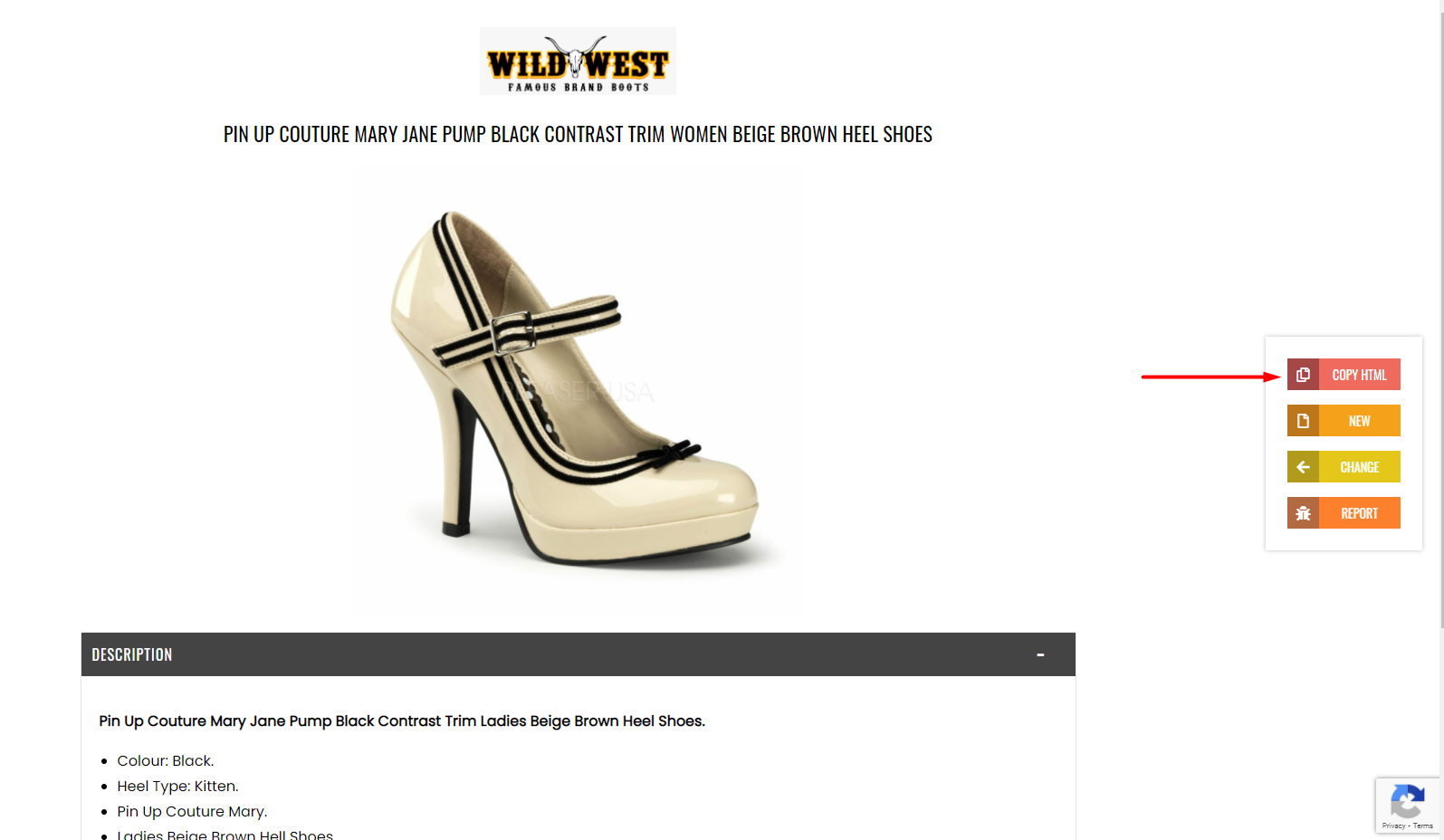Open the Privacy link in the reCAPTCHA badge

pos(1393,826)
